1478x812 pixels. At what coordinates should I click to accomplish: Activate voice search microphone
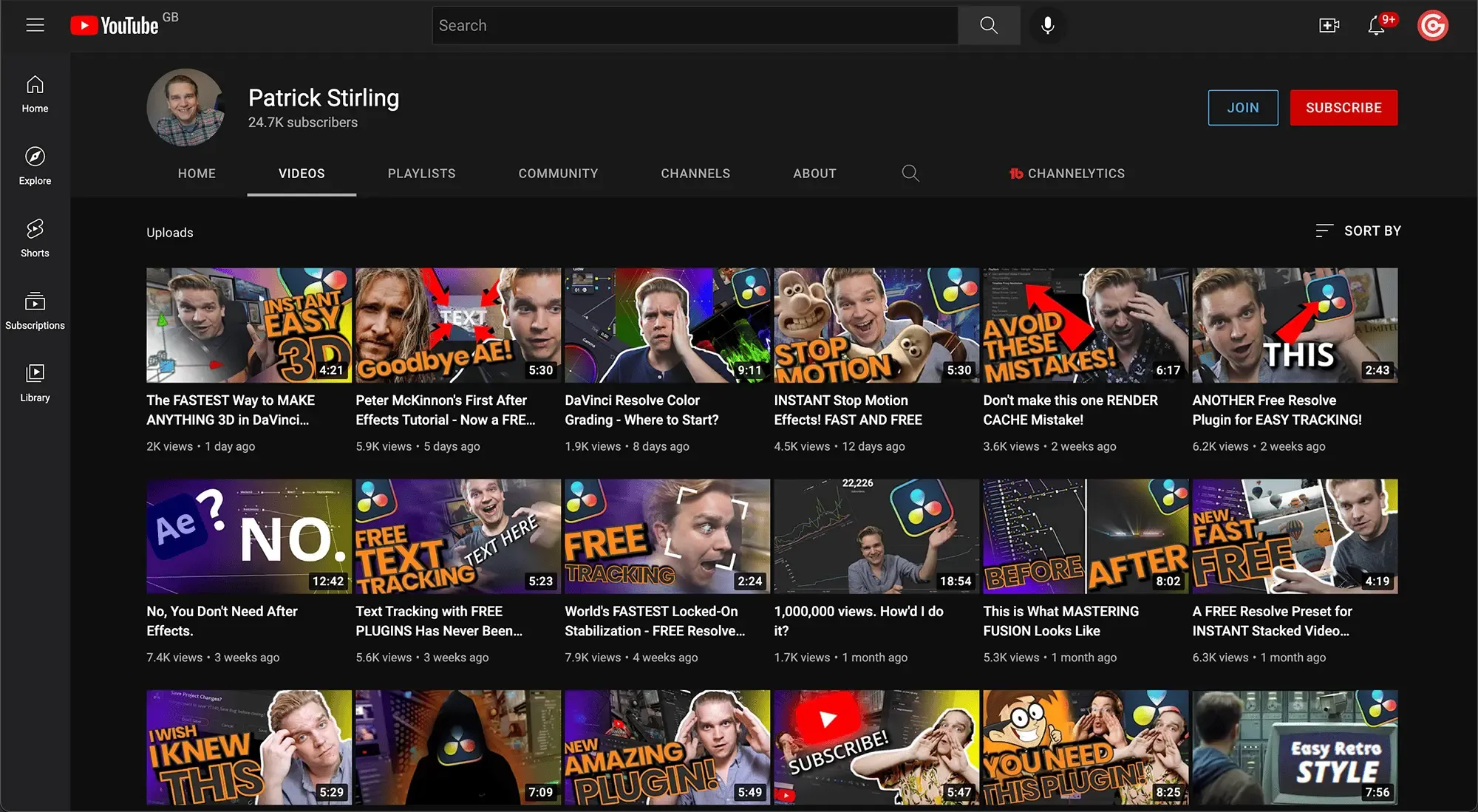(1047, 25)
